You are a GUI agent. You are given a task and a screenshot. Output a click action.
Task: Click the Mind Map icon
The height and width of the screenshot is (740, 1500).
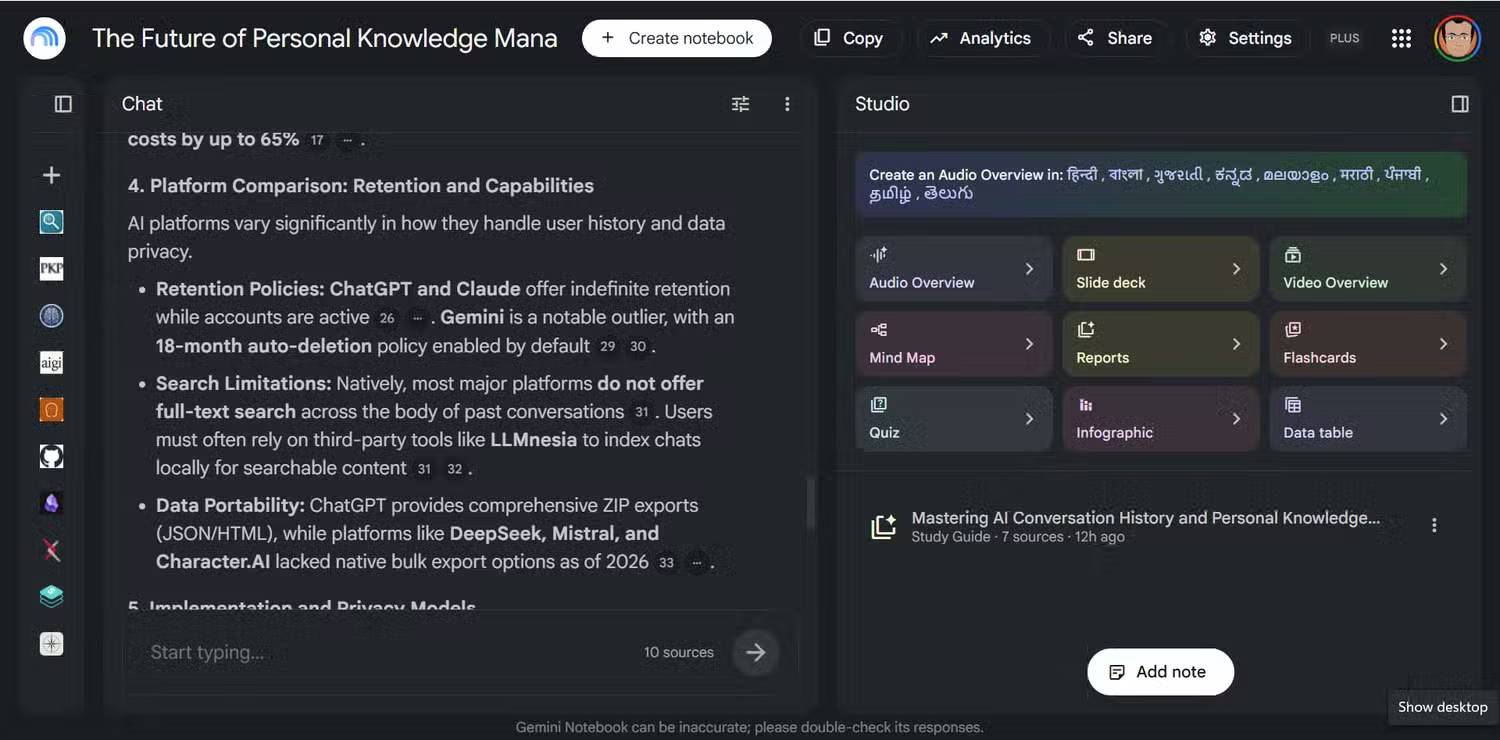[x=878, y=330]
